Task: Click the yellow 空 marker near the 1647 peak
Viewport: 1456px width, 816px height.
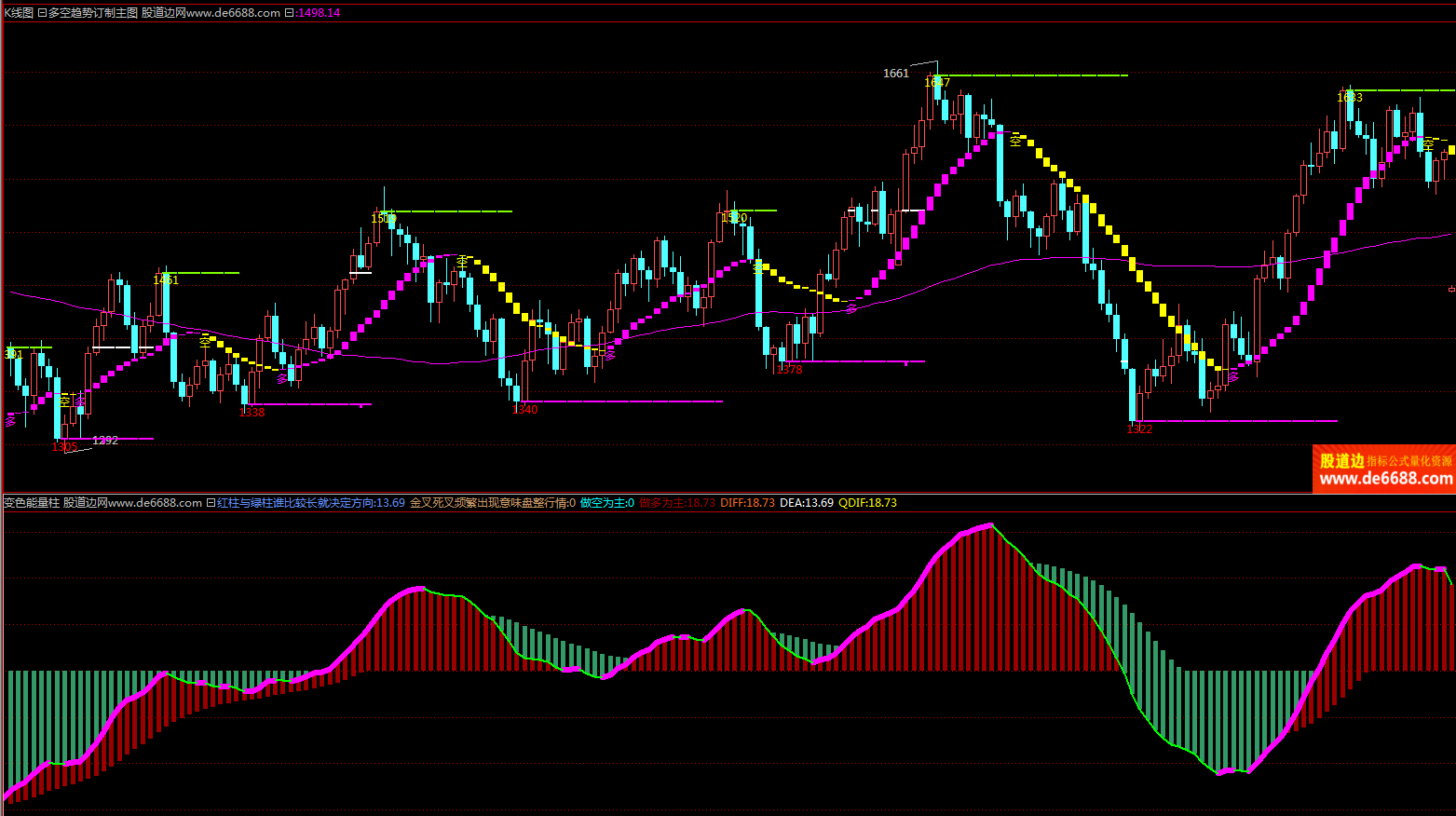Action: click(1016, 139)
